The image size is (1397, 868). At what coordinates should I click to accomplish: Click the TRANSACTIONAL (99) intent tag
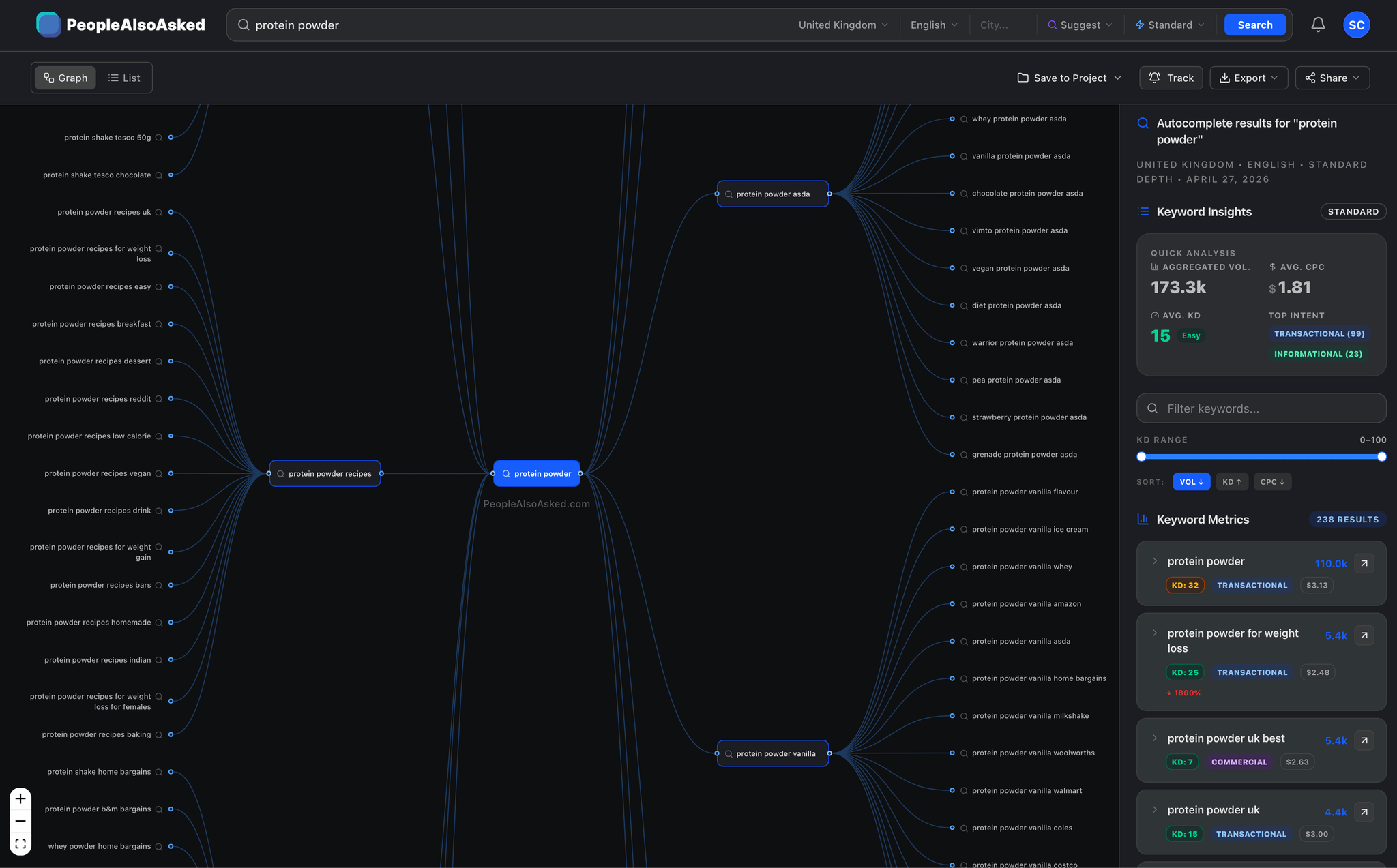tap(1319, 334)
